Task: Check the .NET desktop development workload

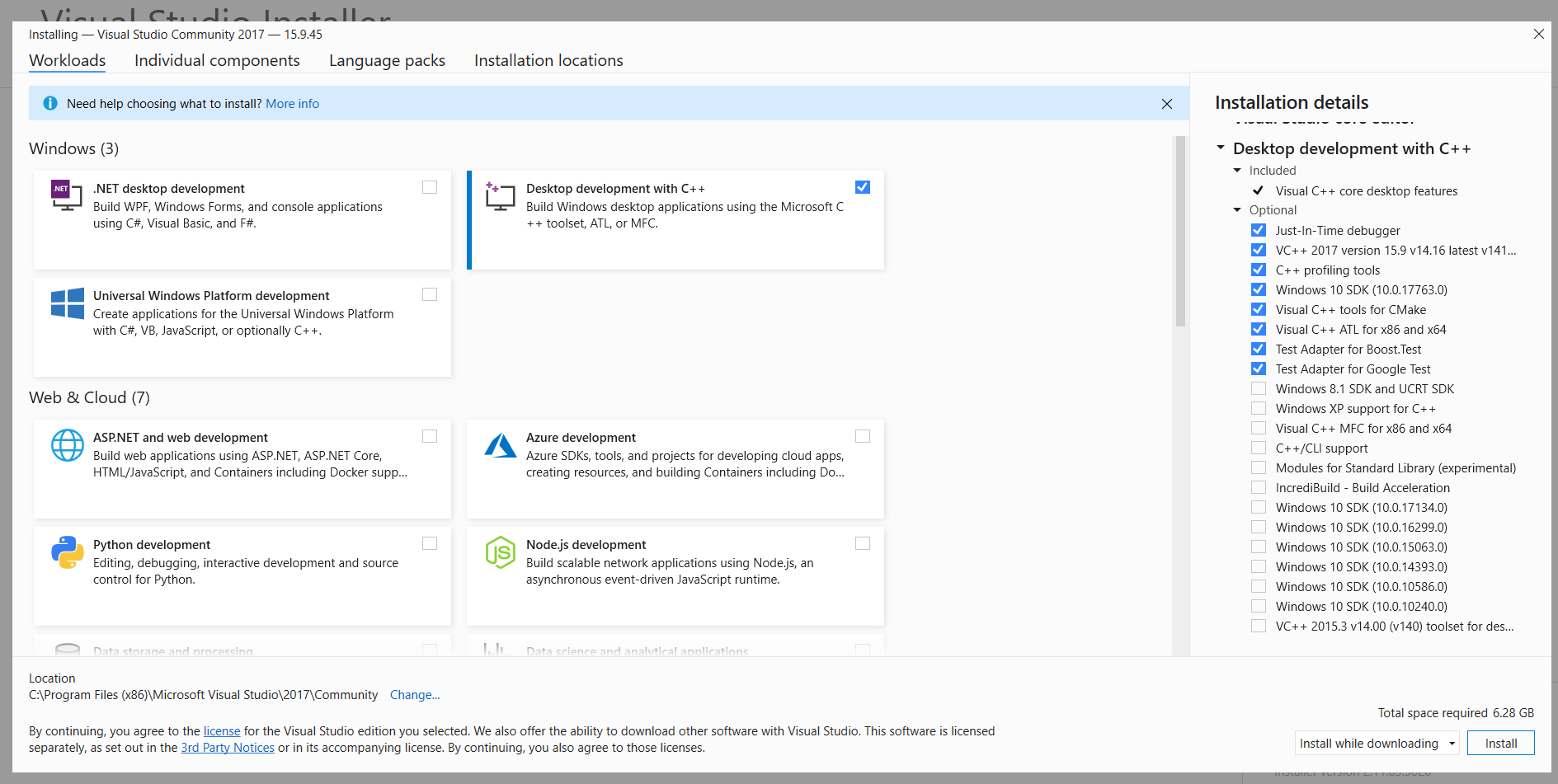Action: (x=430, y=187)
